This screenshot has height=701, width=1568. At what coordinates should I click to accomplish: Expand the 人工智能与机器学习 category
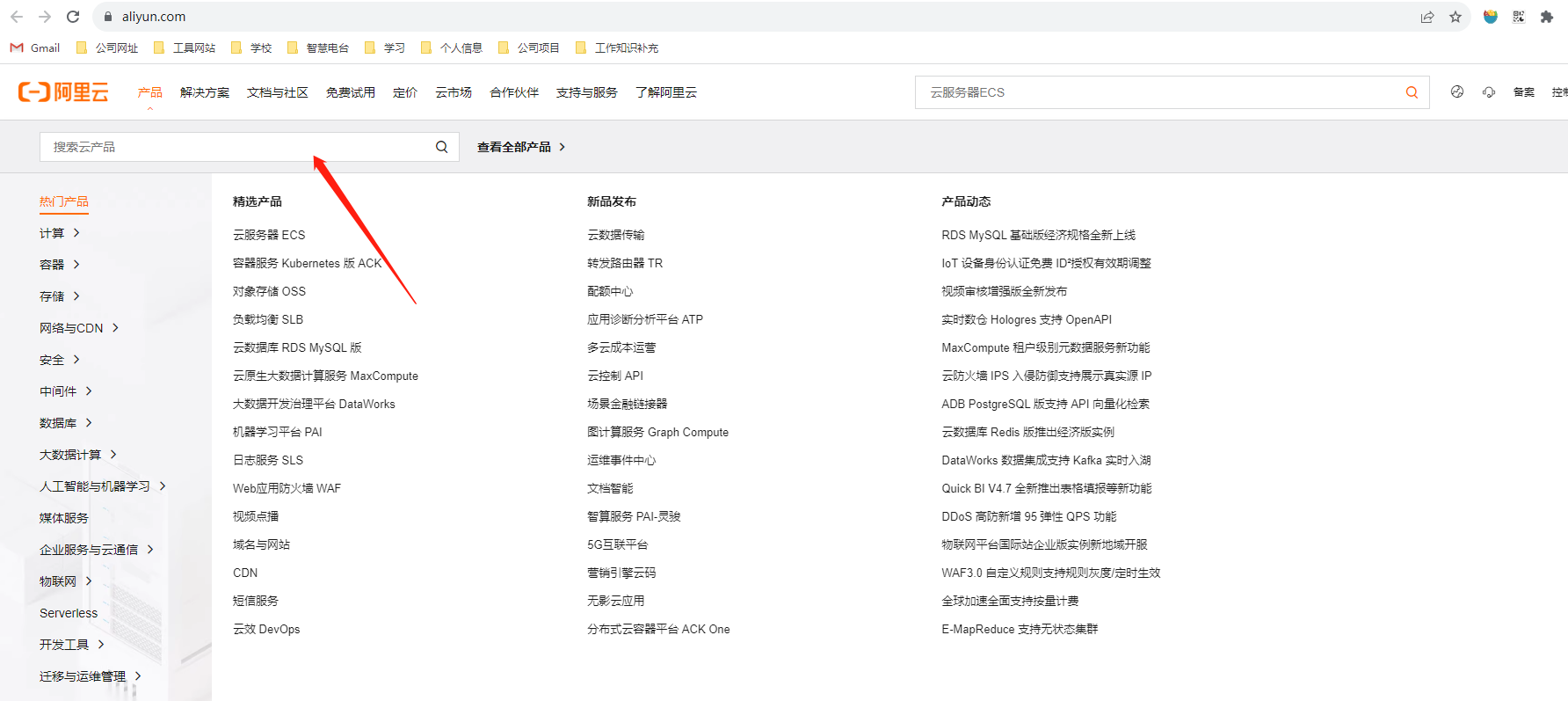coord(103,486)
